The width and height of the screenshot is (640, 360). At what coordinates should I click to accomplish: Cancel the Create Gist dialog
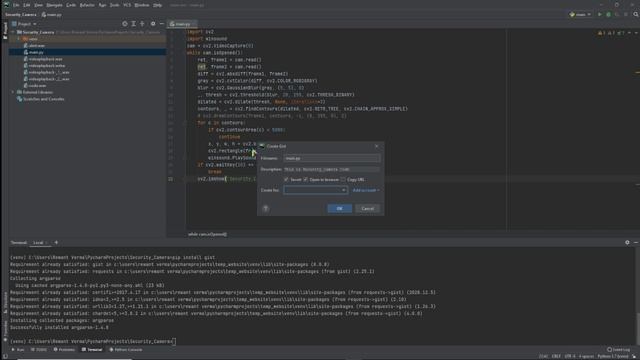pos(367,209)
